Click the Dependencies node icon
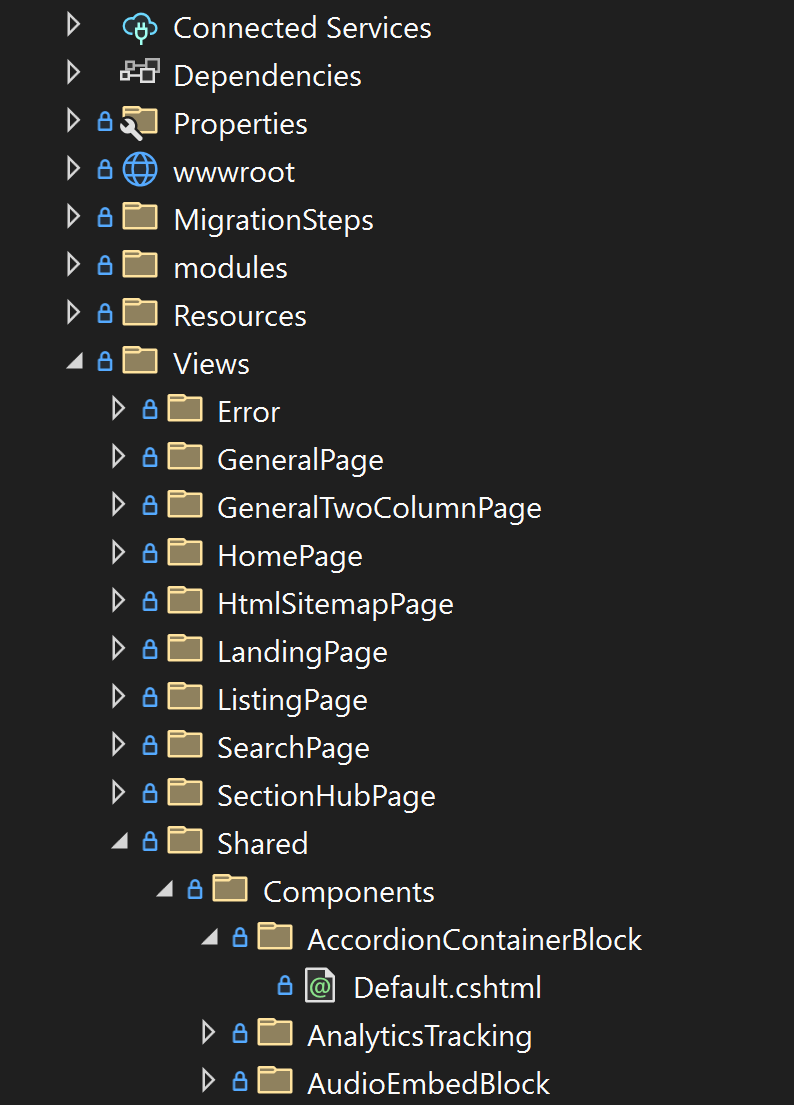This screenshot has height=1105, width=794. point(140,75)
